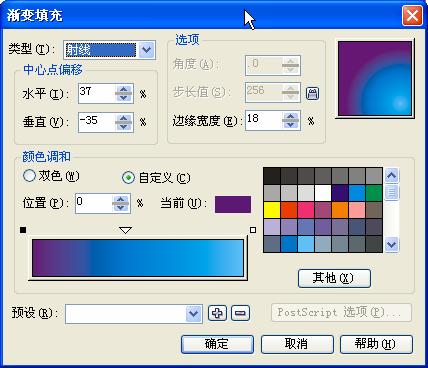Image resolution: width=428 pixels, height=368 pixels.
Task: Click the 位置 position field showing 0
Action: [x=93, y=203]
